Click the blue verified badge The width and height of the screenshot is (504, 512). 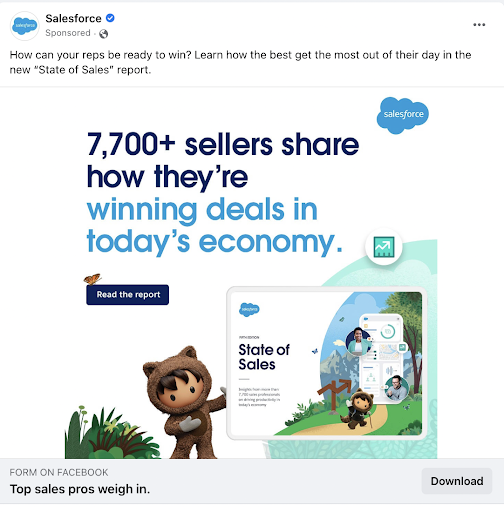pos(110,18)
